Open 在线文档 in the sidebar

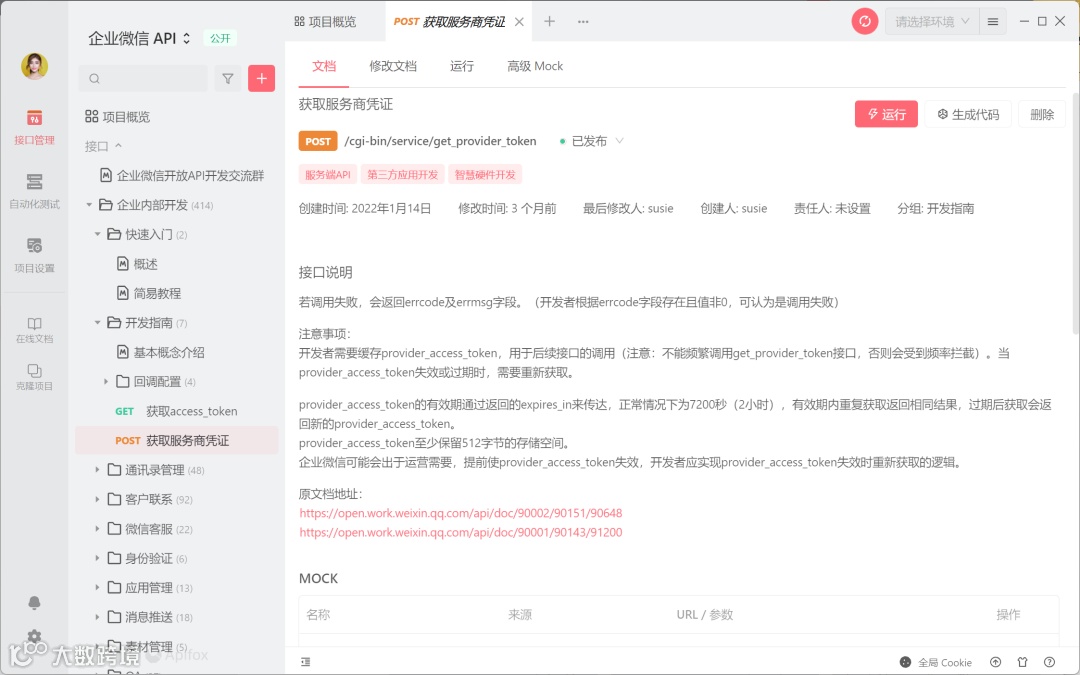pyautogui.click(x=34, y=330)
